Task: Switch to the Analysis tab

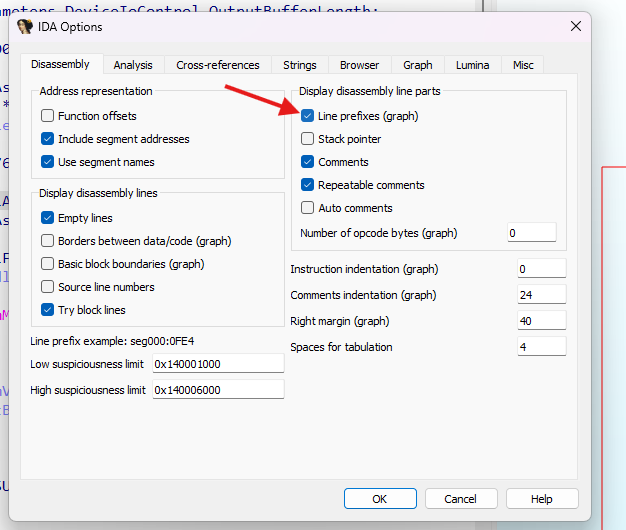Action: click(x=133, y=65)
